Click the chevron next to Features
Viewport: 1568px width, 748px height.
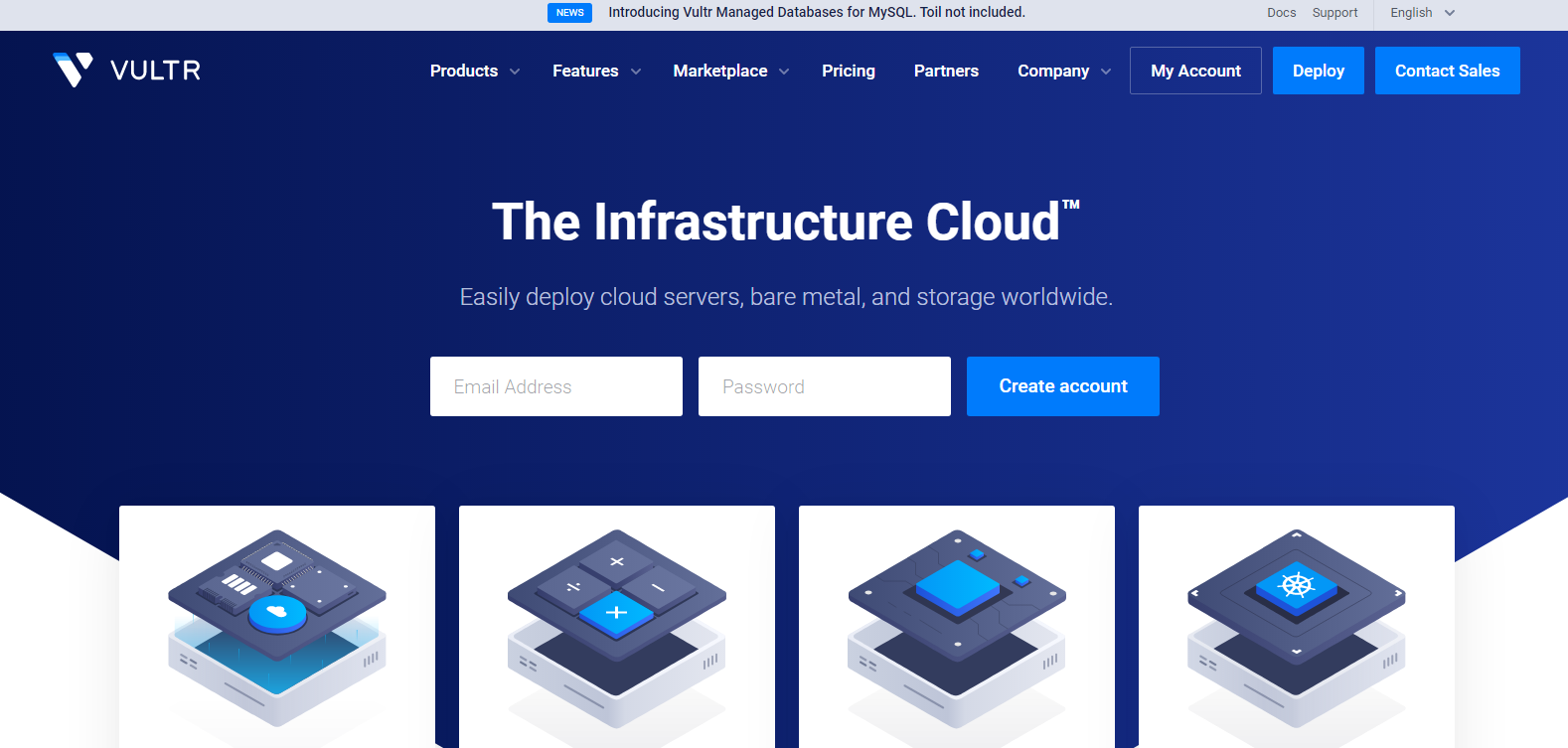pyautogui.click(x=636, y=72)
